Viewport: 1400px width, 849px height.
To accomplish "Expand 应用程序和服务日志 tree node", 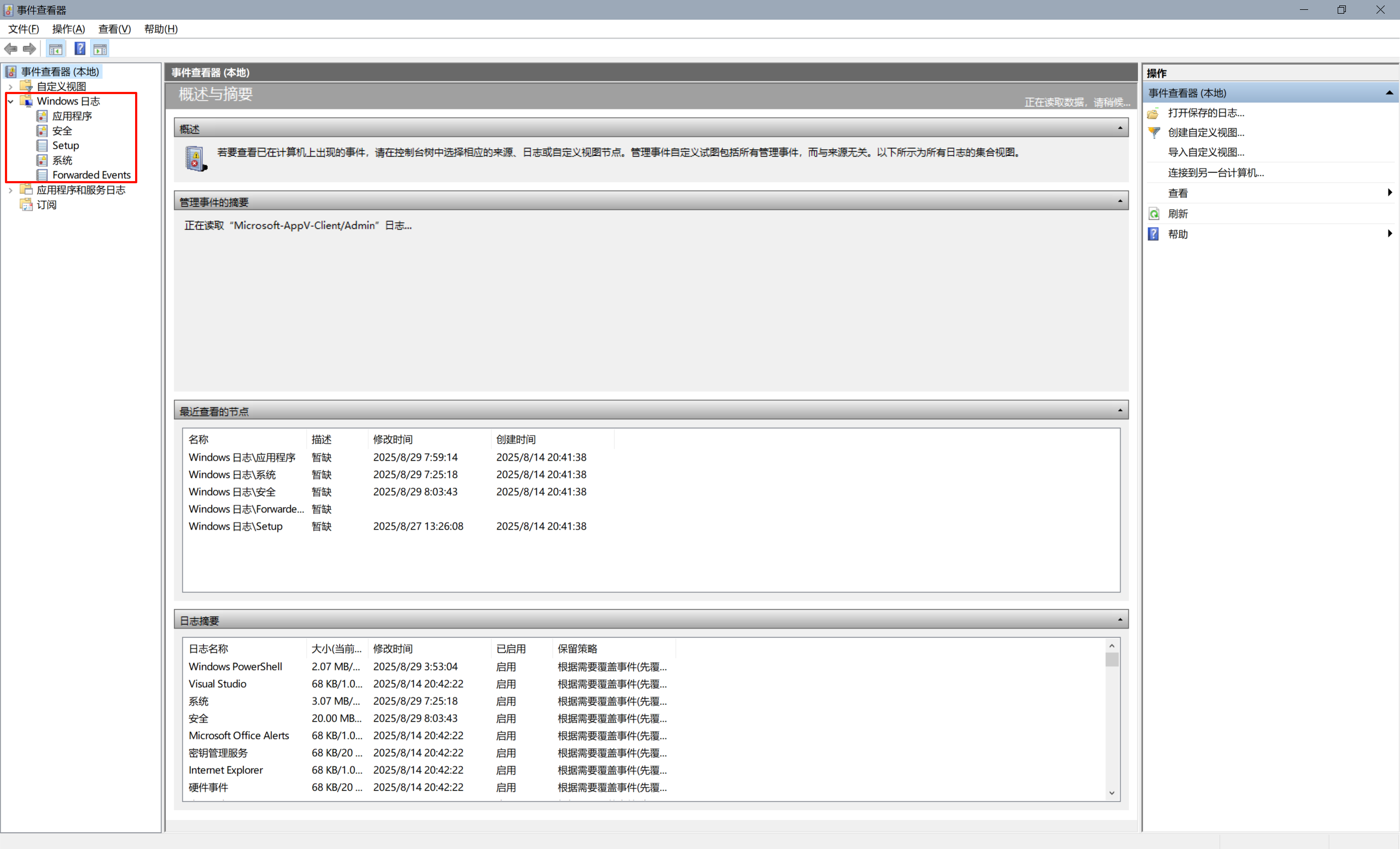I will click(x=10, y=190).
